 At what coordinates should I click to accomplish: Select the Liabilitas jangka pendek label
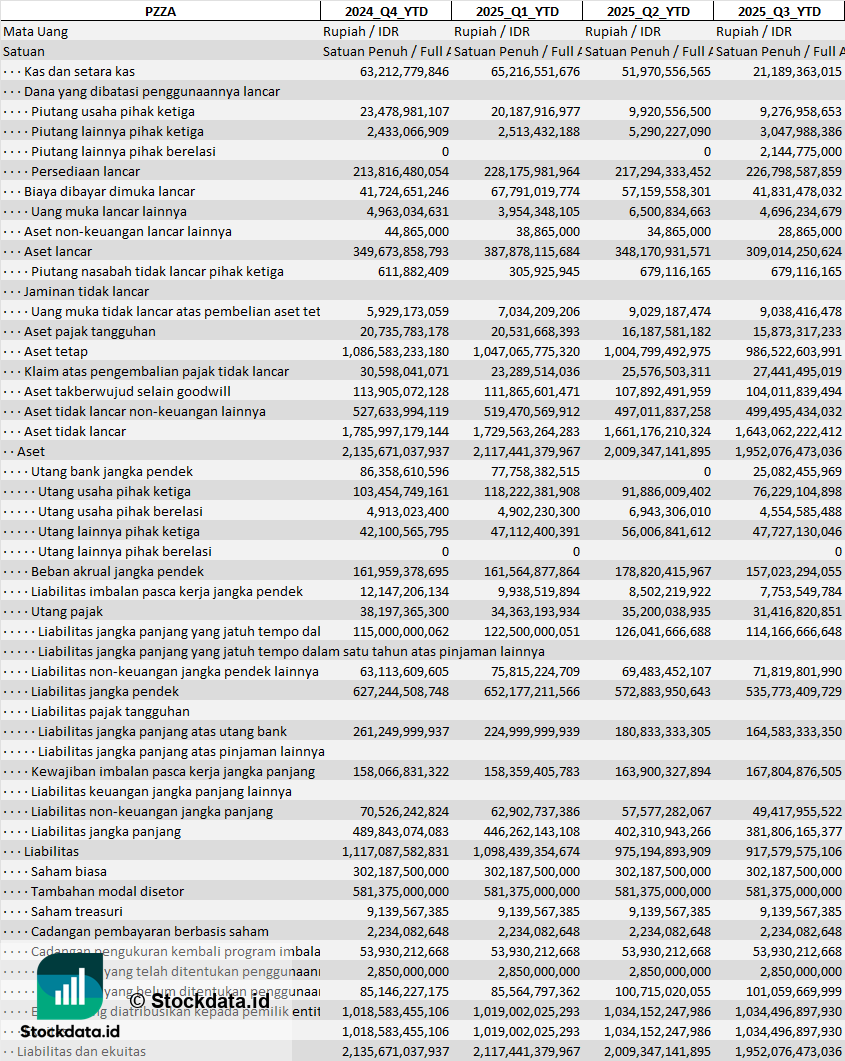[105, 692]
